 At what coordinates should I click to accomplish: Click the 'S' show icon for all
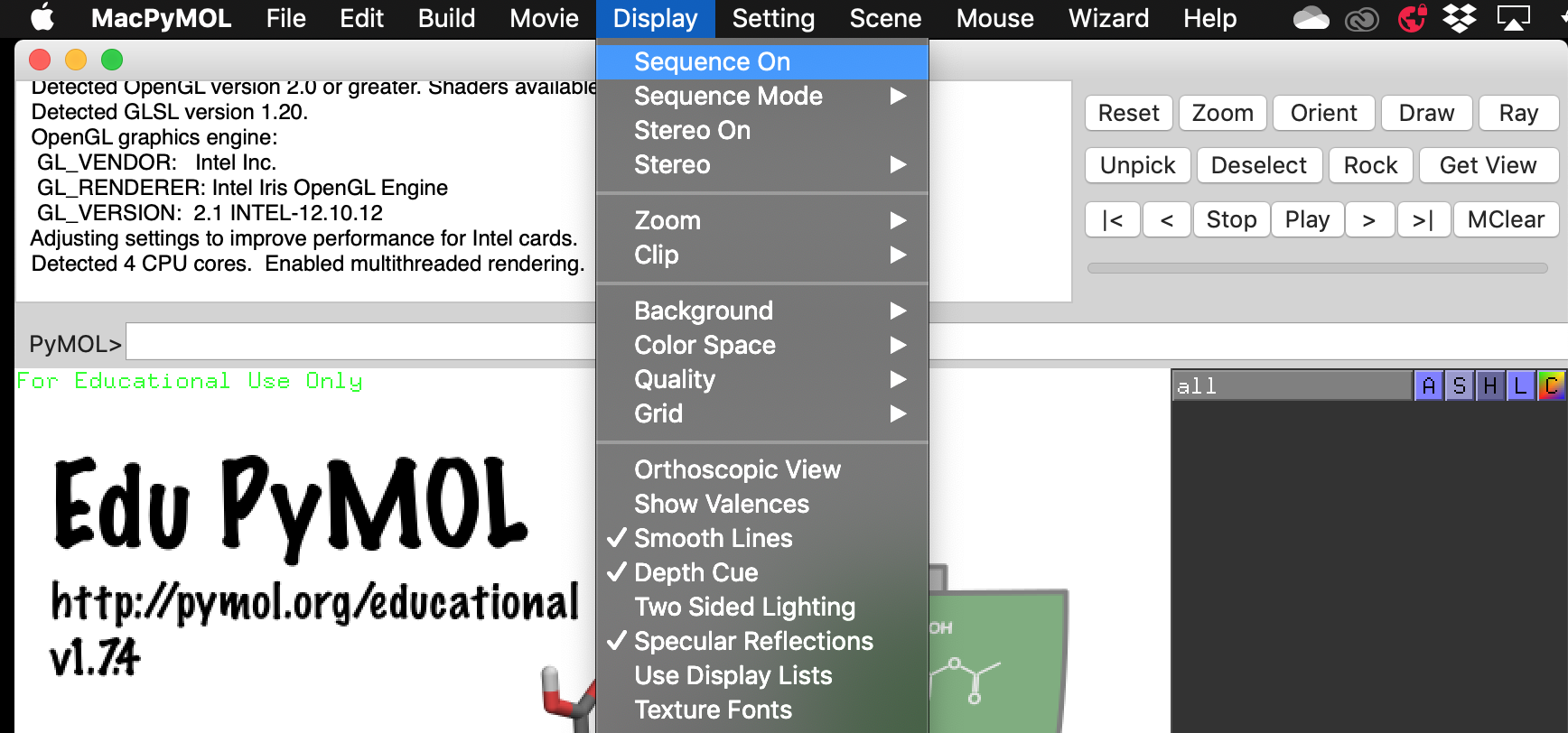1459,386
